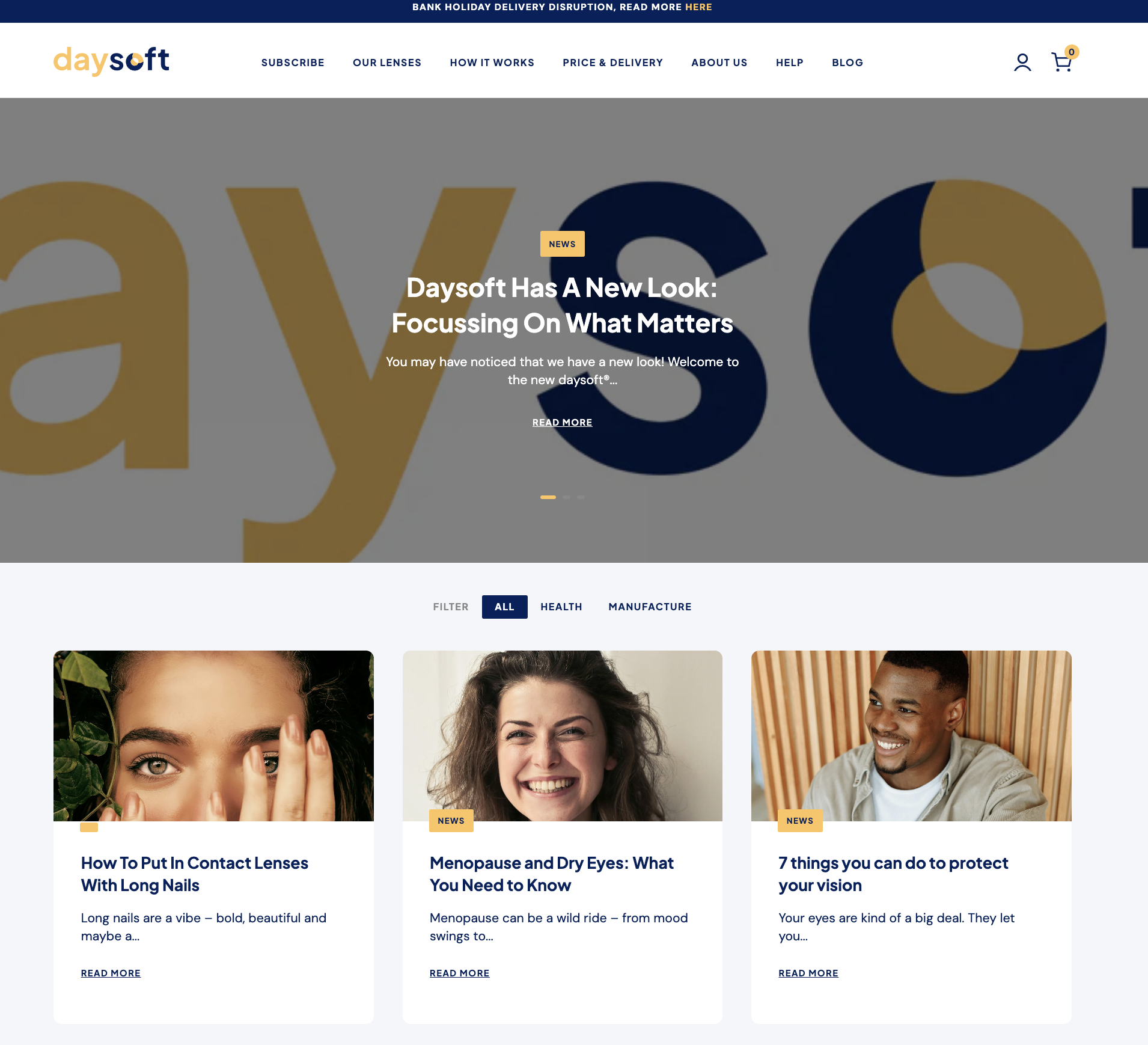
Task: Open PRICE & DELIVERY page
Action: tap(612, 63)
